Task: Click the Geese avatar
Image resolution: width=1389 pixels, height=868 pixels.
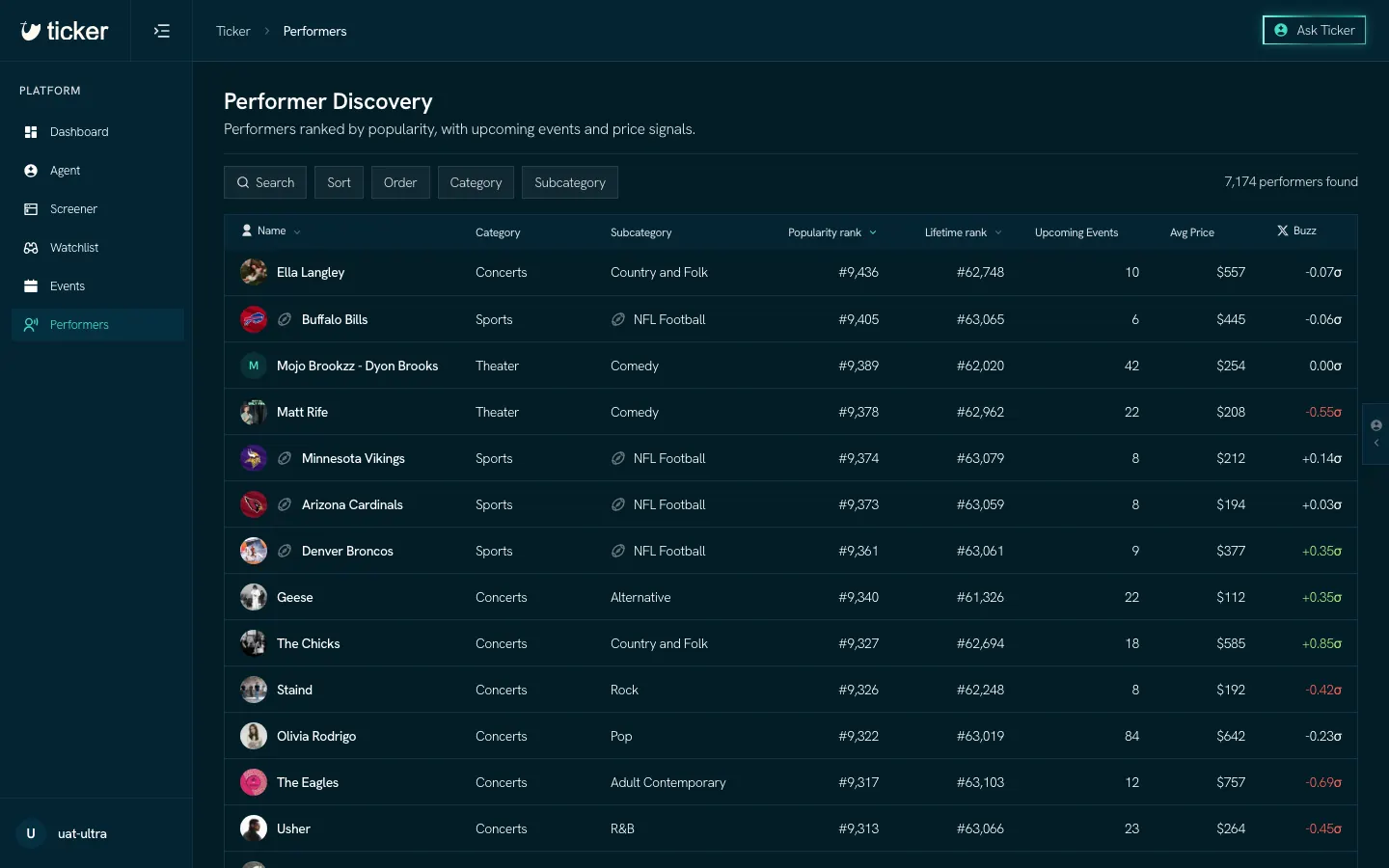Action: (x=254, y=597)
